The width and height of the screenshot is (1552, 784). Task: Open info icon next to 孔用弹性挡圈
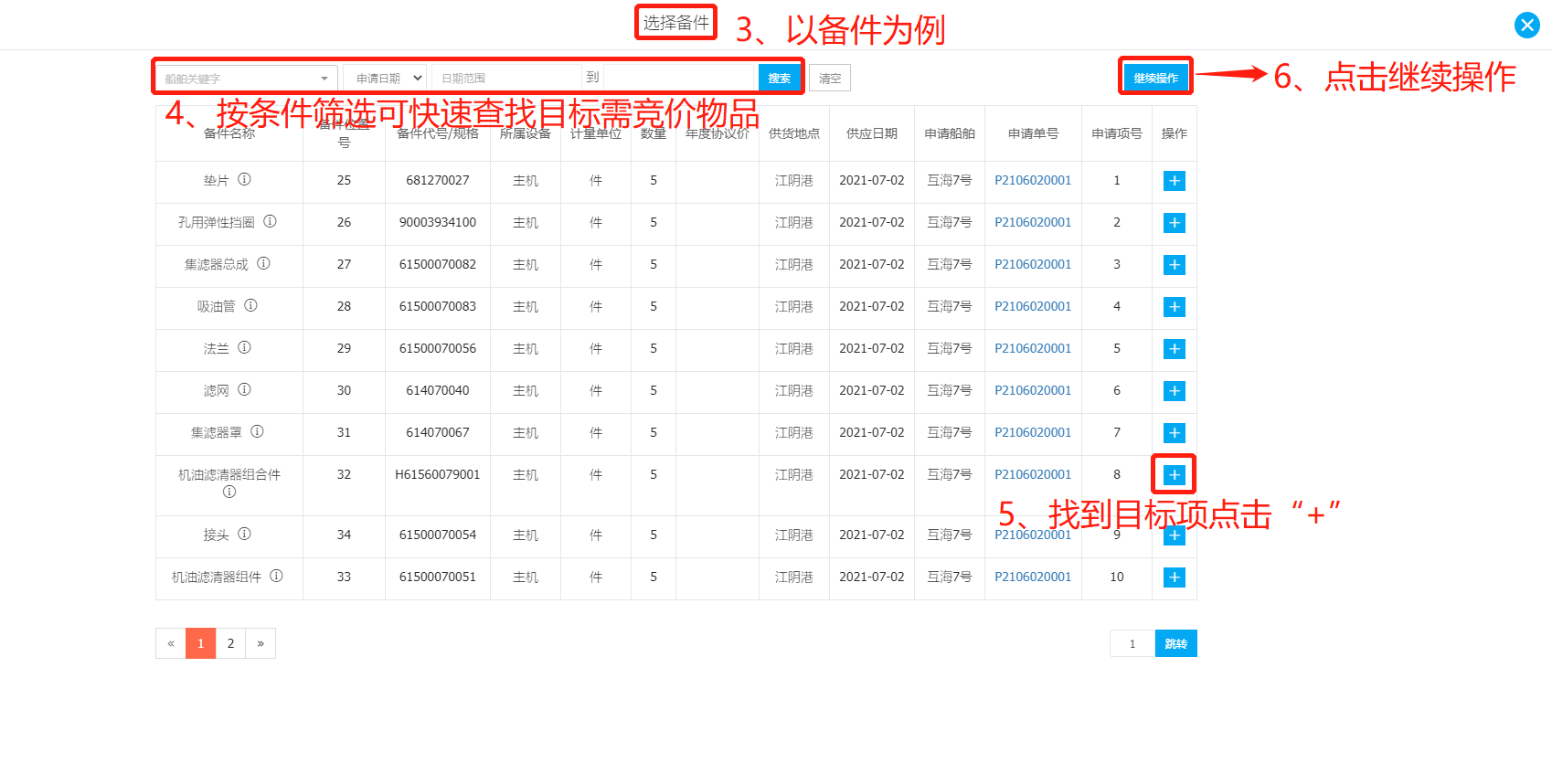pyautogui.click(x=270, y=221)
